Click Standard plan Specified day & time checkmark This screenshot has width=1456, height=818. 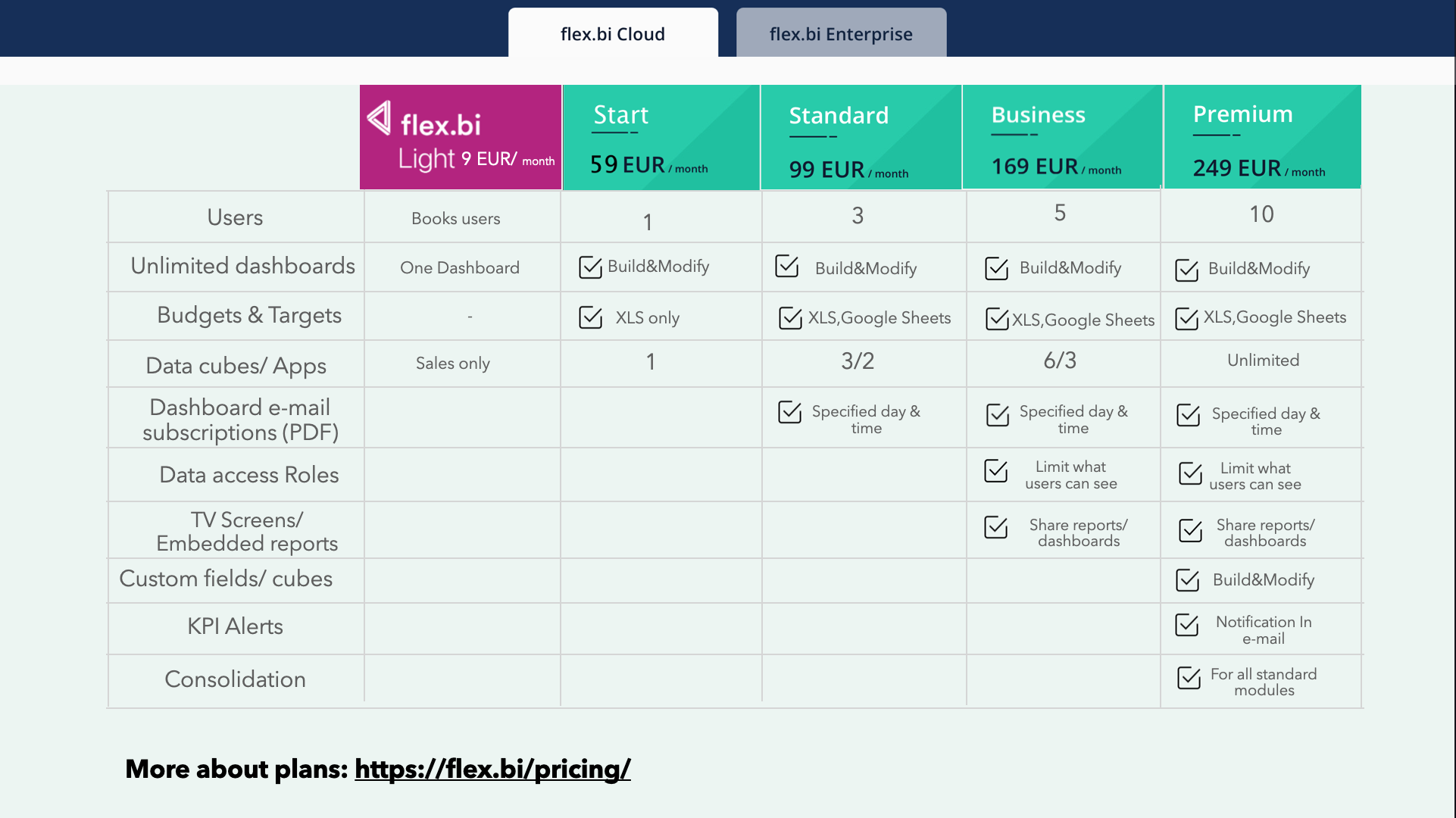pyautogui.click(x=789, y=413)
